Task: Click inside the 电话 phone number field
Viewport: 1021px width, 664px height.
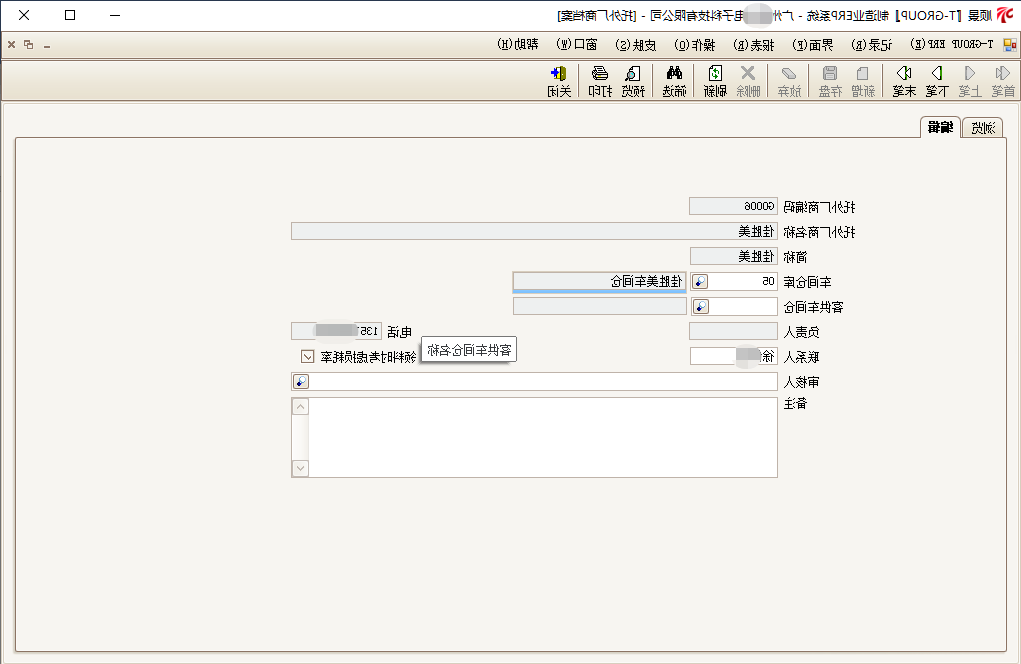Action: 335,331
